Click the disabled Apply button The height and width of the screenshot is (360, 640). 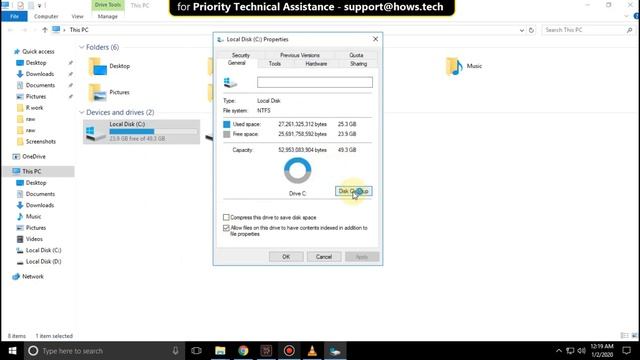362,257
